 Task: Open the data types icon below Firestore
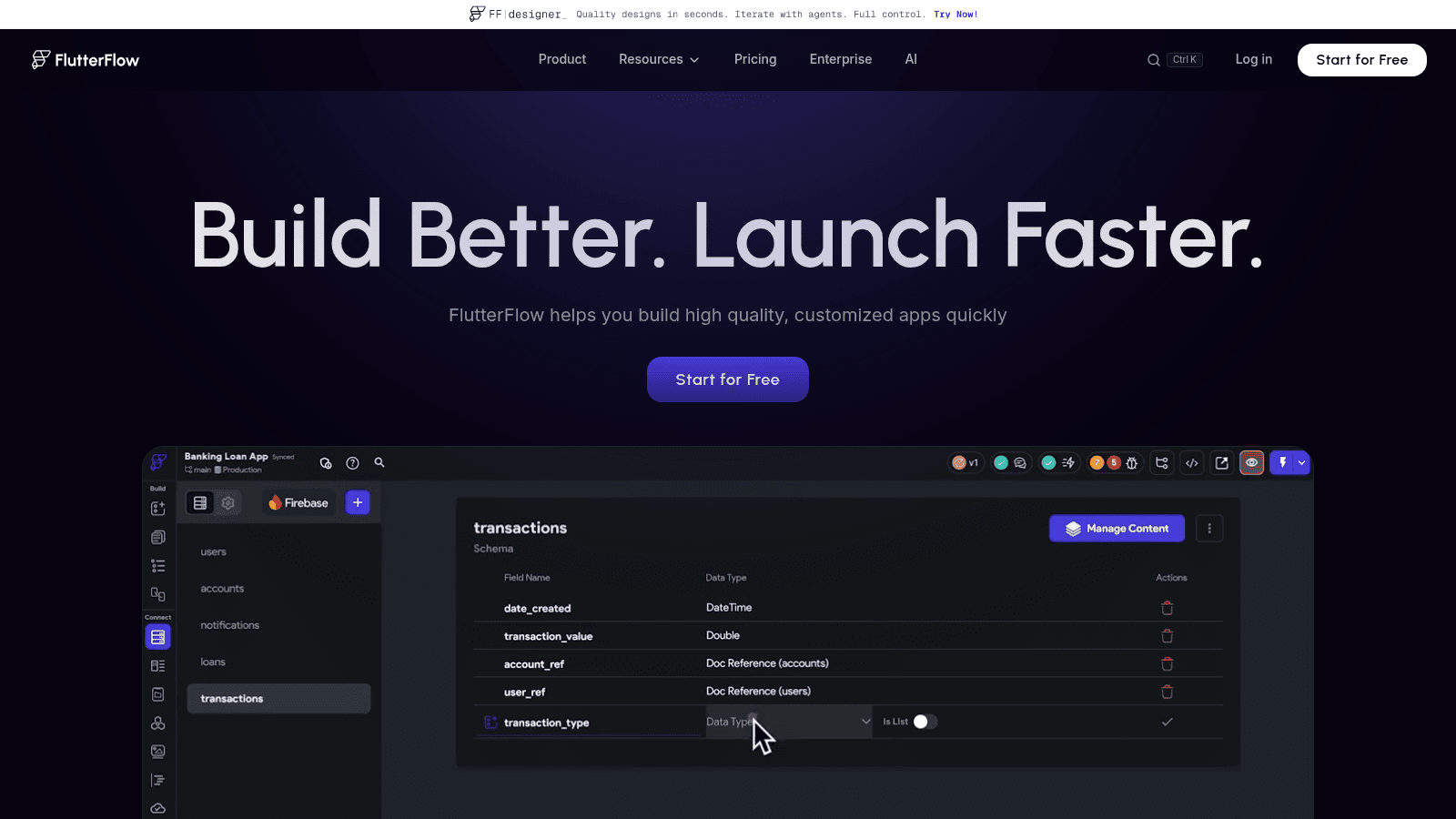158,666
